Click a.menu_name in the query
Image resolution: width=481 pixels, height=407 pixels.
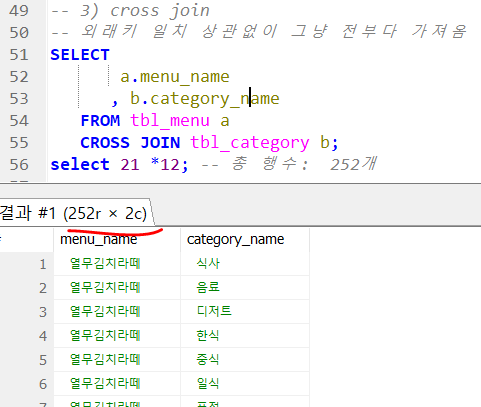point(175,77)
